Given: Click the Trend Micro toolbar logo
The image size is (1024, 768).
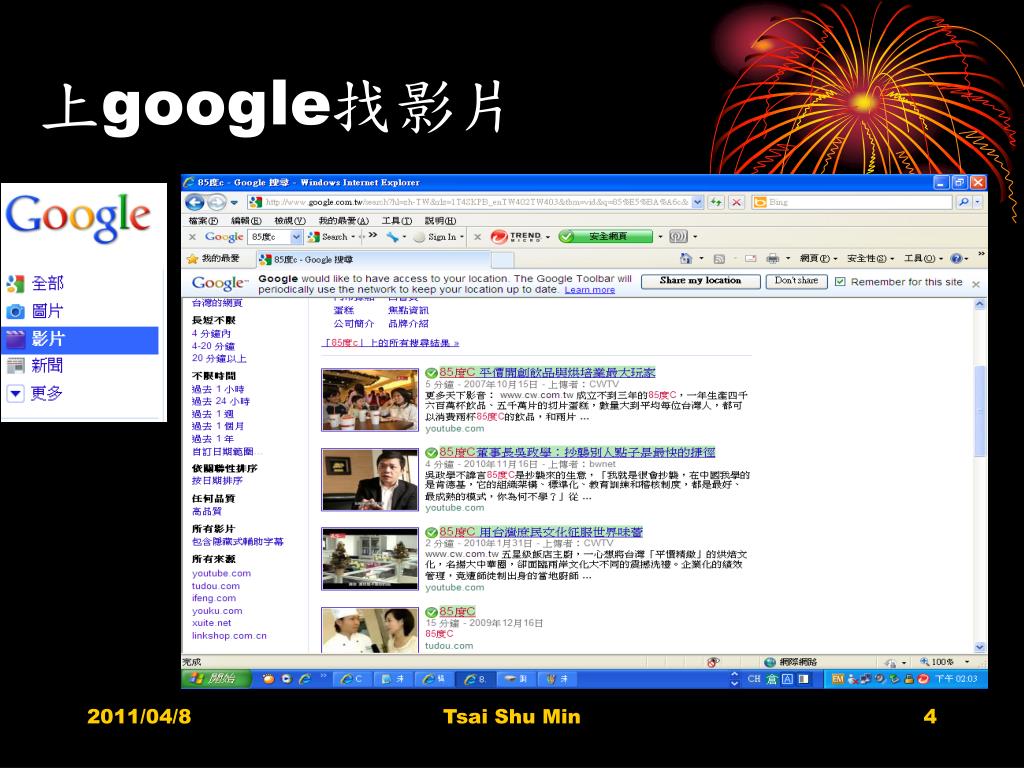Looking at the screenshot, I should (x=516, y=236).
